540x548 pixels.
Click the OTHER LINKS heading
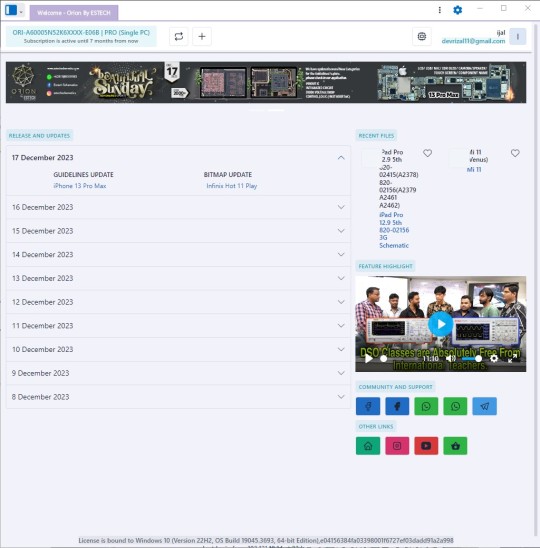pyautogui.click(x=376, y=426)
